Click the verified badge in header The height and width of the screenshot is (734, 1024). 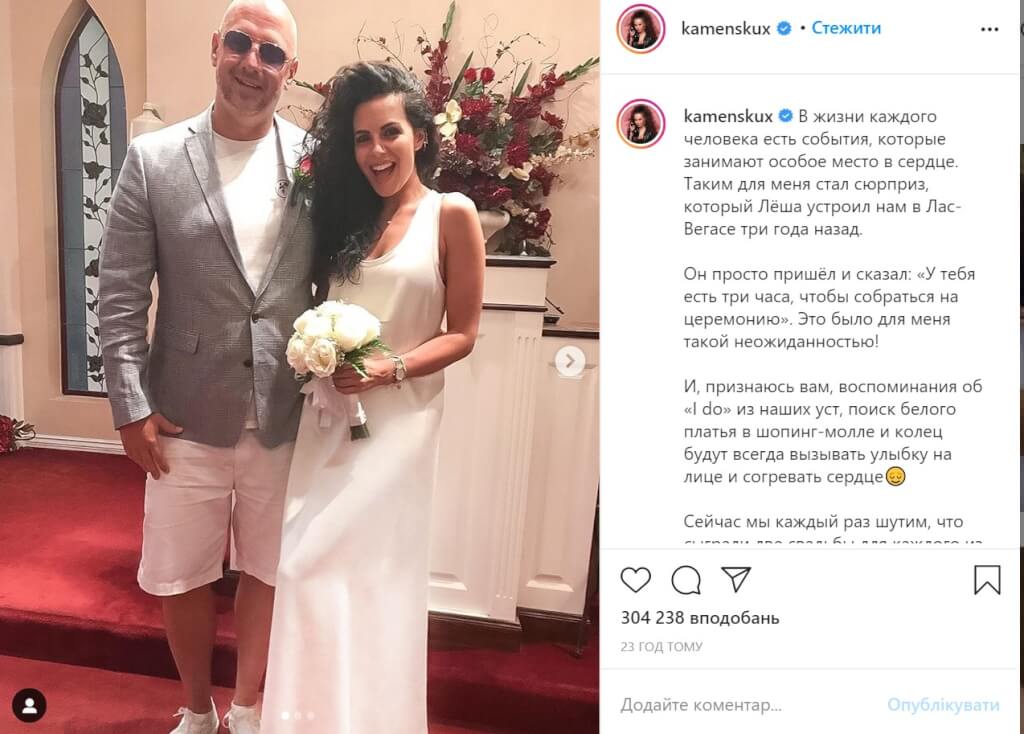pos(784,28)
